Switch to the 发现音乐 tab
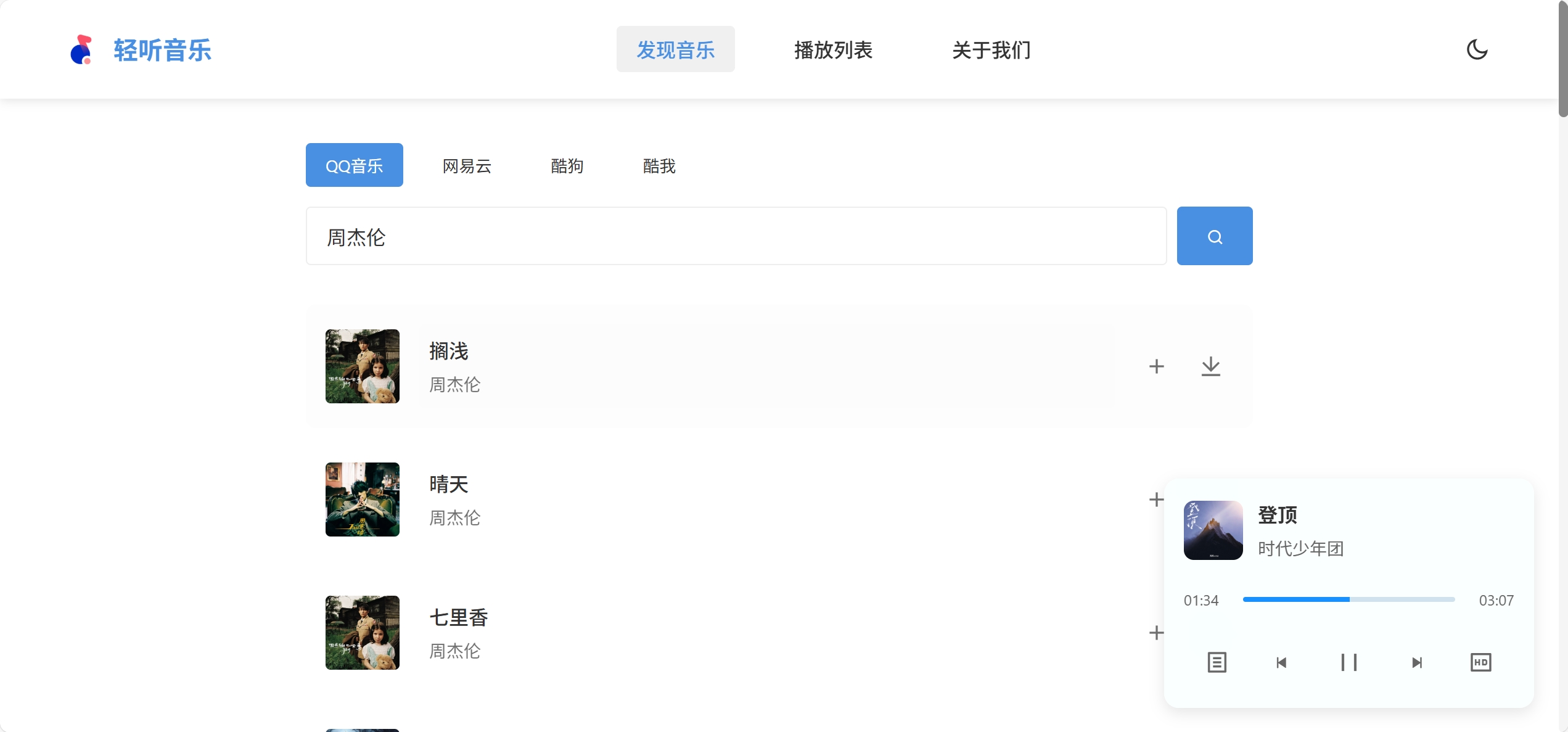The width and height of the screenshot is (1568, 732). [x=675, y=49]
